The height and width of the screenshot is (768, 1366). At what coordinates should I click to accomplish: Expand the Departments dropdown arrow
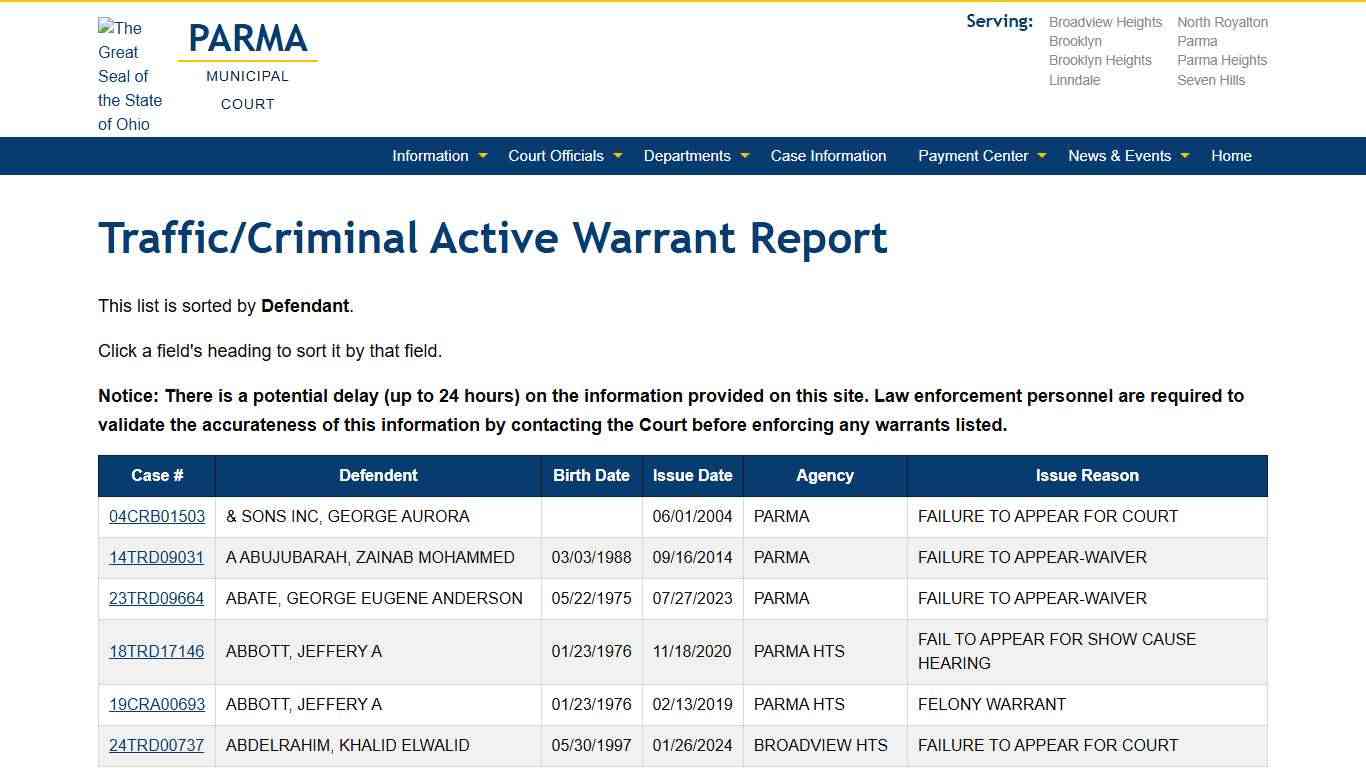click(x=745, y=156)
